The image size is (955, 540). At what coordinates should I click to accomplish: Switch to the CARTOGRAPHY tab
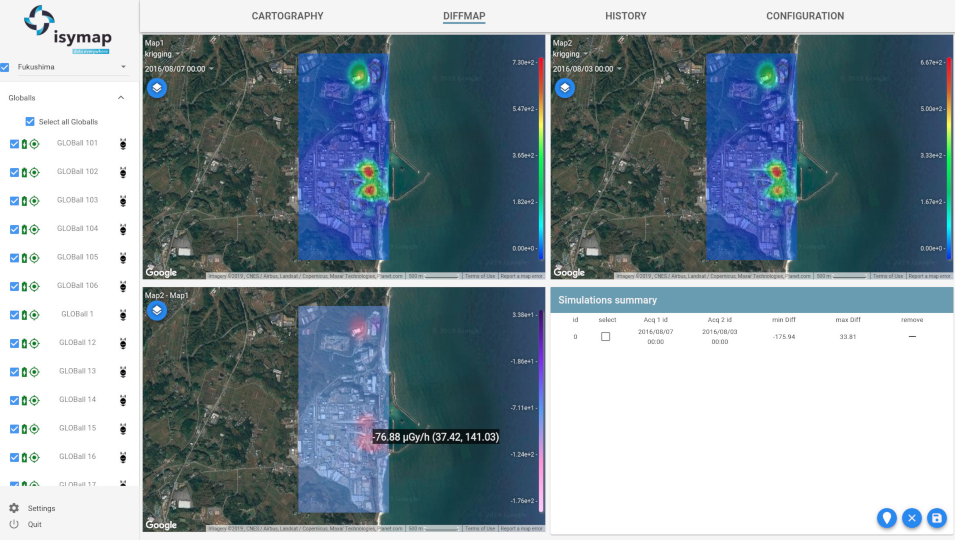coord(287,16)
